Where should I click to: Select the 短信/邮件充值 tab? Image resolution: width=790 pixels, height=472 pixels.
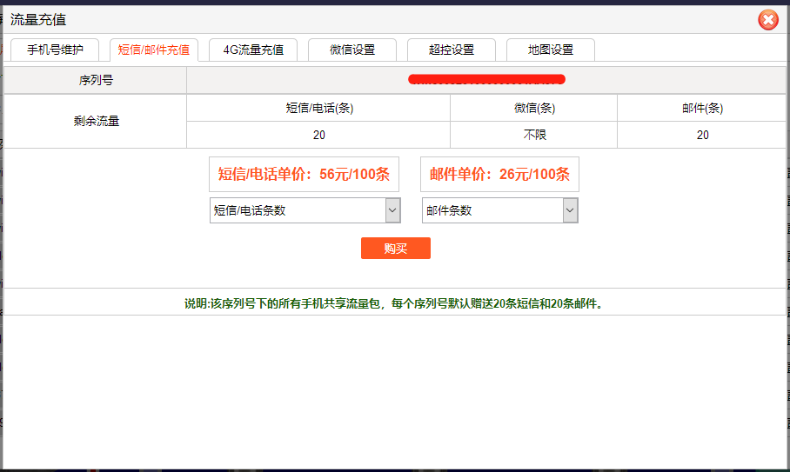(154, 50)
